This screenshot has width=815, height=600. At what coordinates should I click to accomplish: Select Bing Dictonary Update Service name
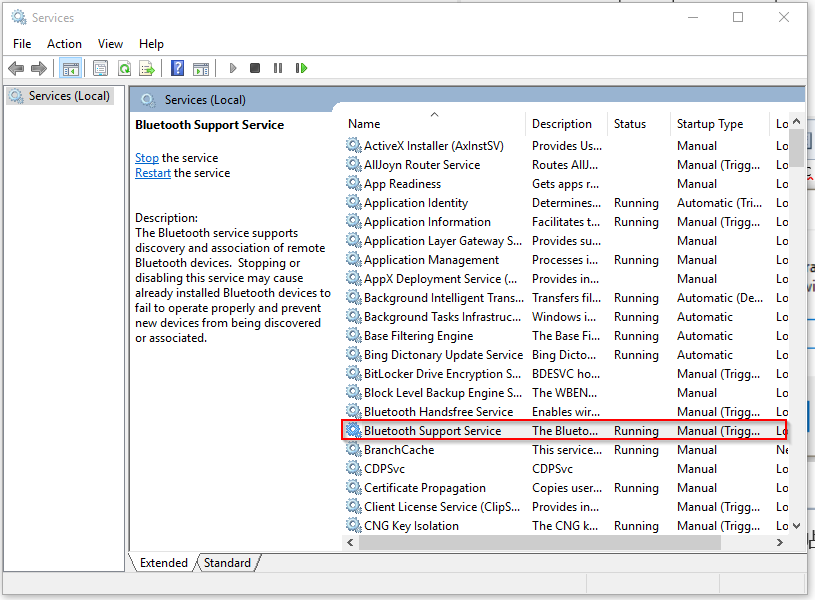(443, 355)
